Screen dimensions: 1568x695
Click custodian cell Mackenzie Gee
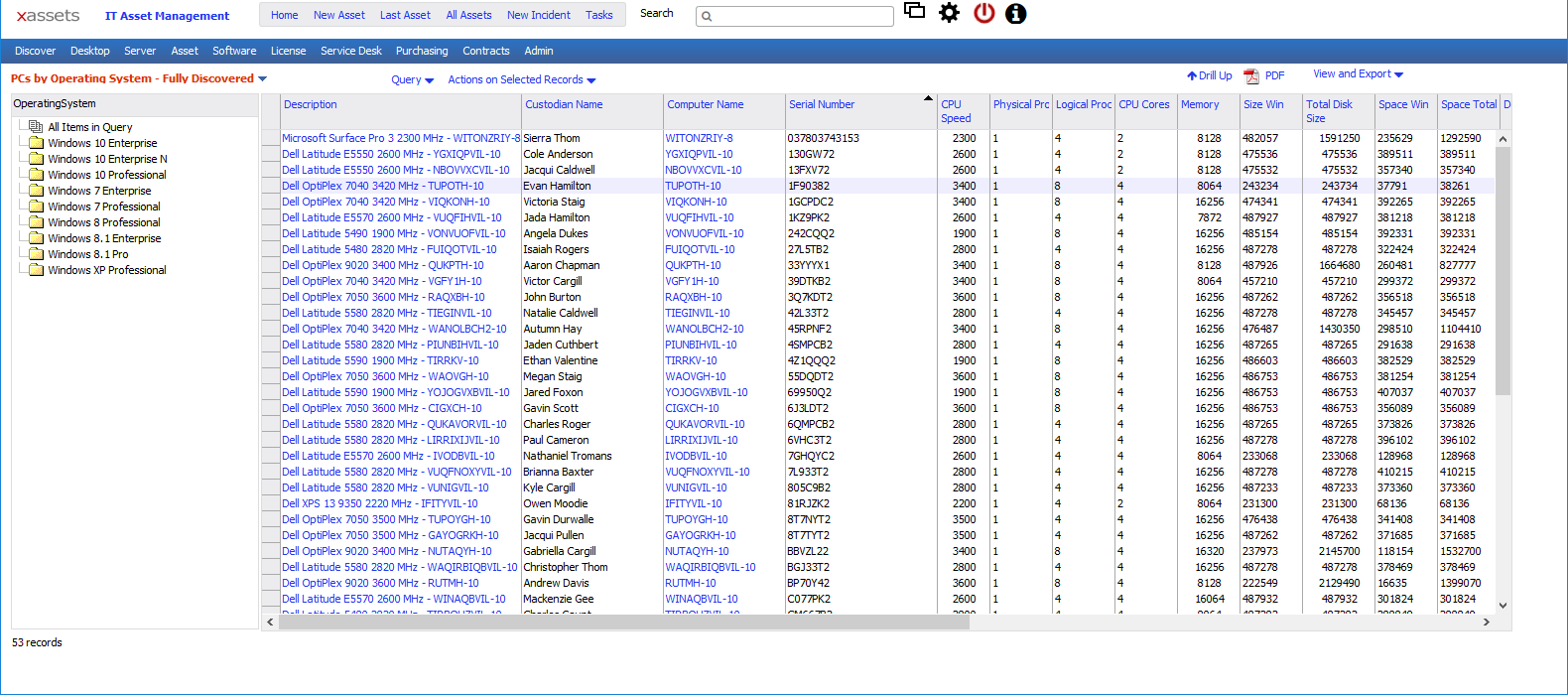[x=559, y=599]
